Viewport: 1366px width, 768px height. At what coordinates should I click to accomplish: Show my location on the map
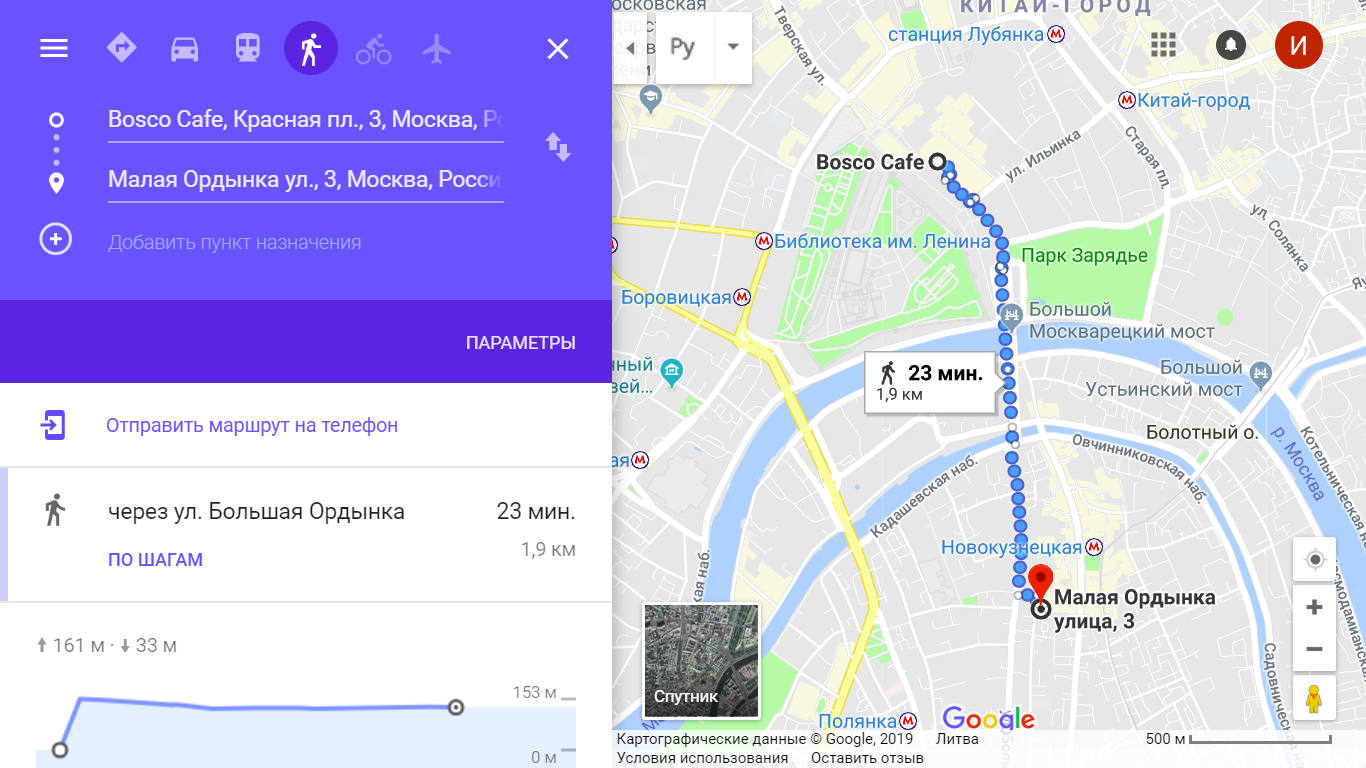(1314, 559)
